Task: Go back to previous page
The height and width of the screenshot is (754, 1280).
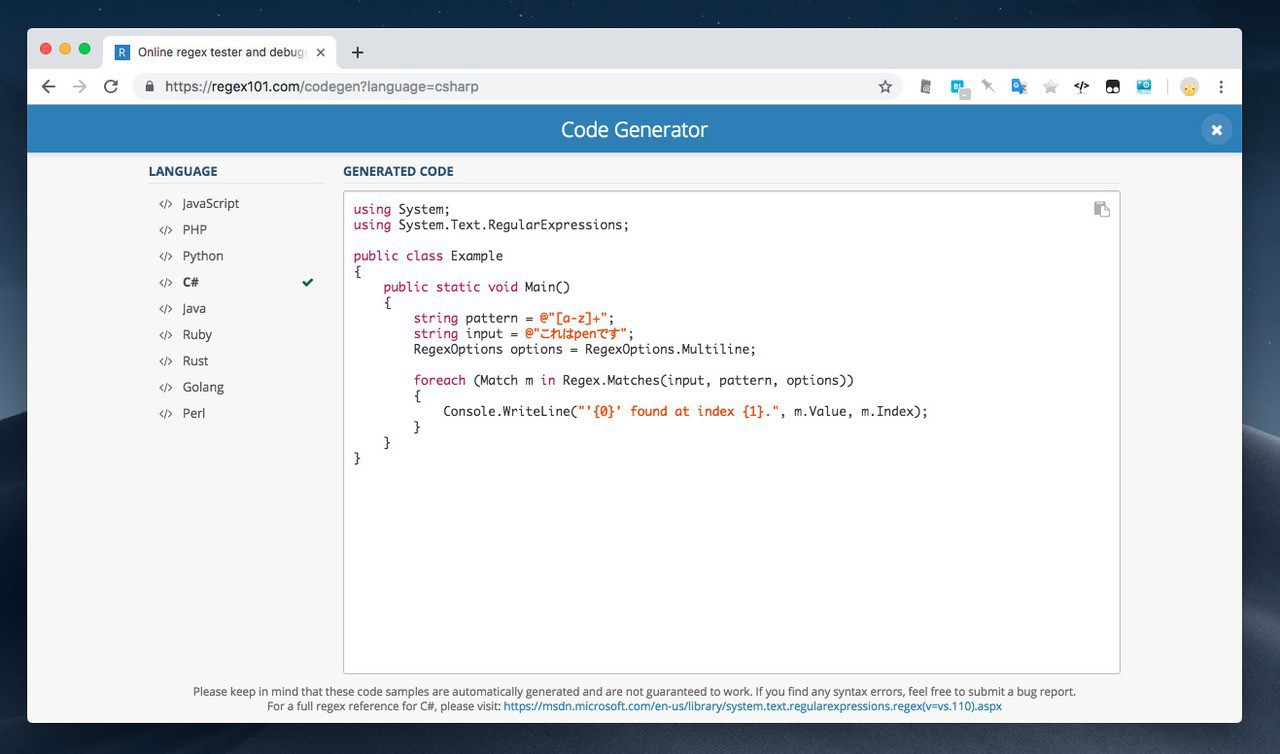Action: click(48, 87)
